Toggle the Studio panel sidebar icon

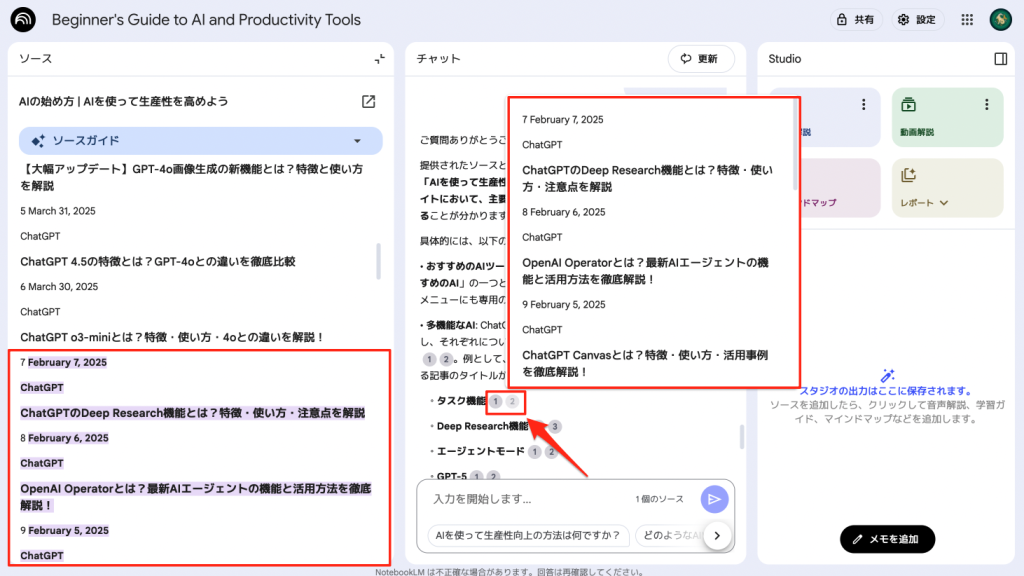1000,59
